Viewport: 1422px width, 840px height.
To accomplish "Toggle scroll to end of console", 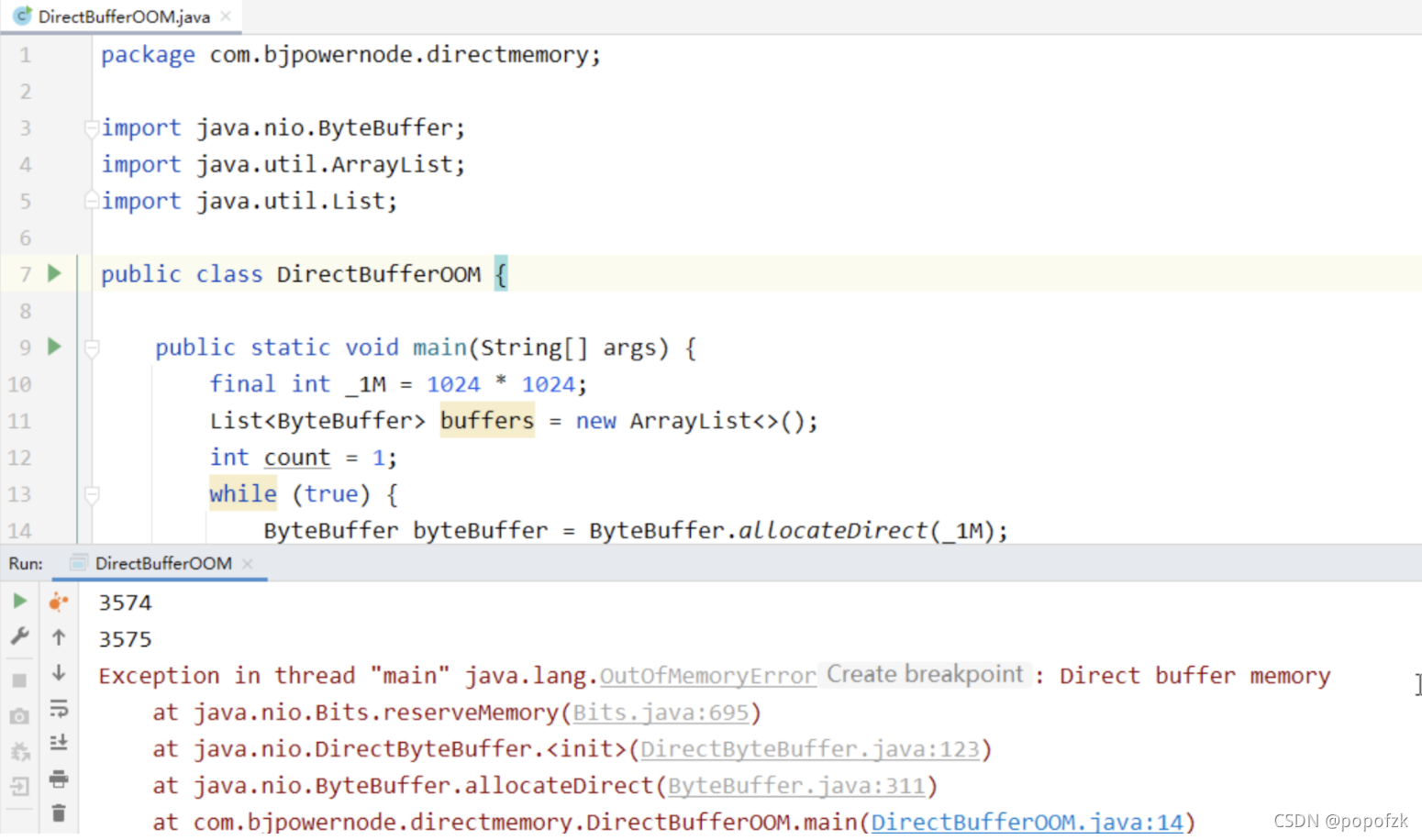I will click(59, 743).
